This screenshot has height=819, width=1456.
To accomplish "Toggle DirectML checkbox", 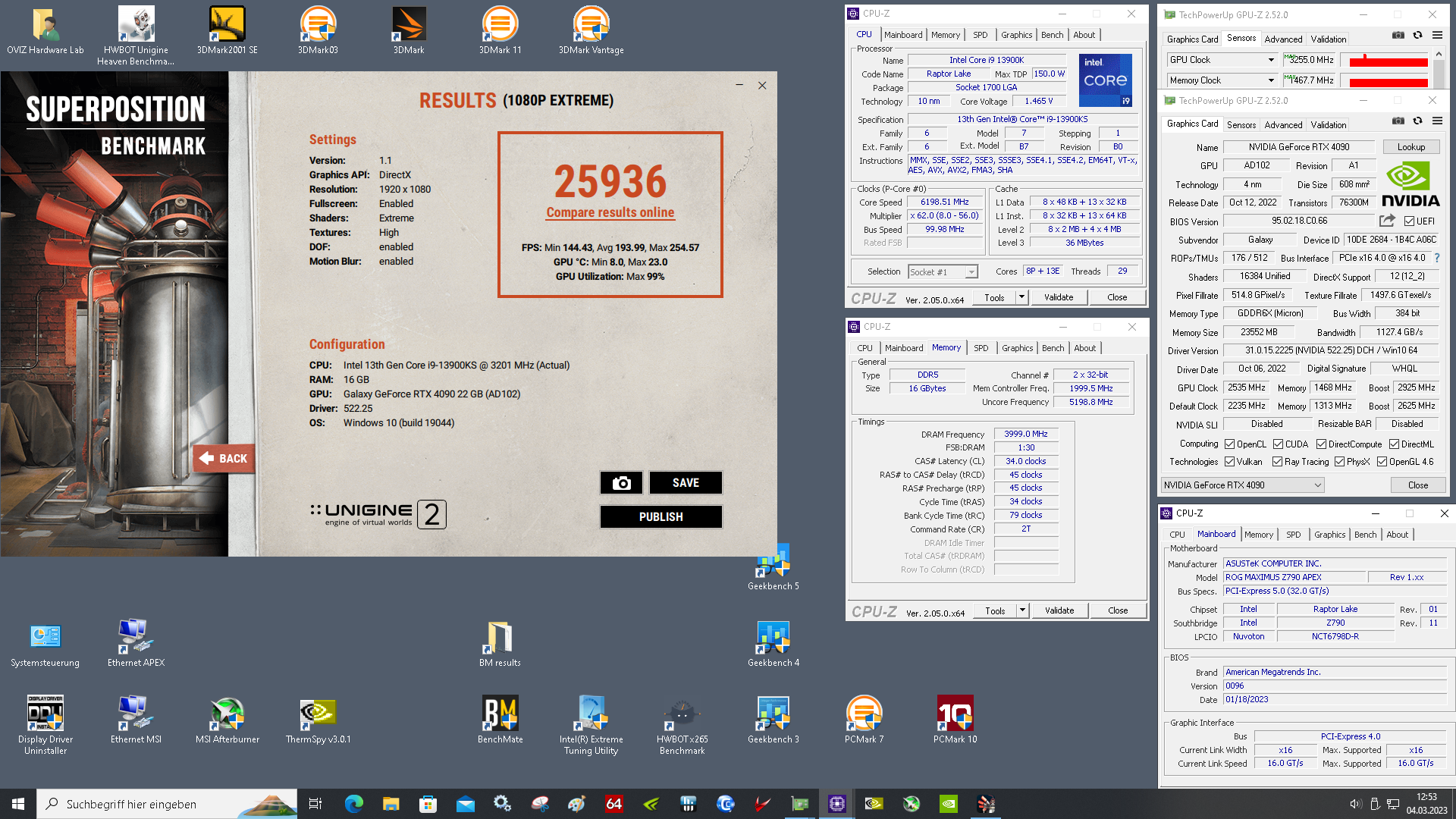I will pyautogui.click(x=1394, y=444).
